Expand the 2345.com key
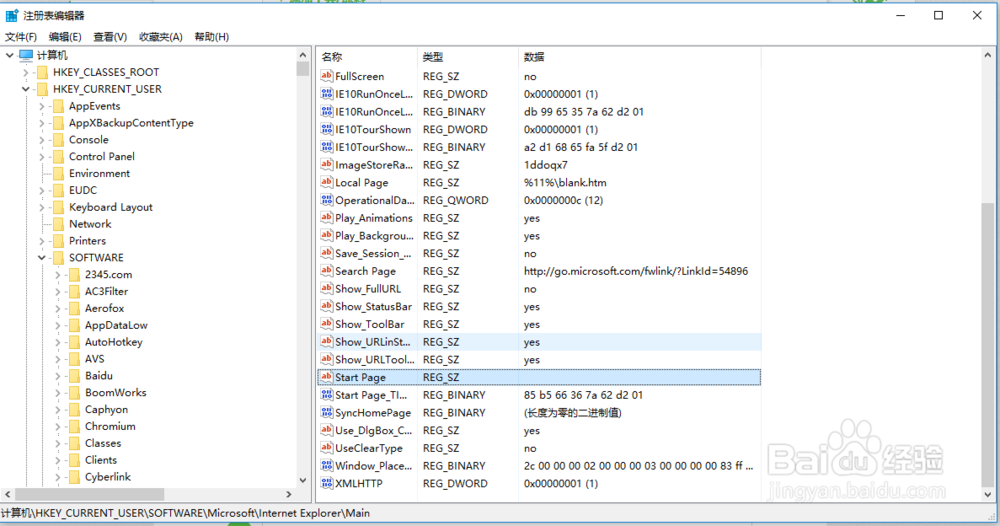Screen dimensions: 1000x526 click(57, 275)
